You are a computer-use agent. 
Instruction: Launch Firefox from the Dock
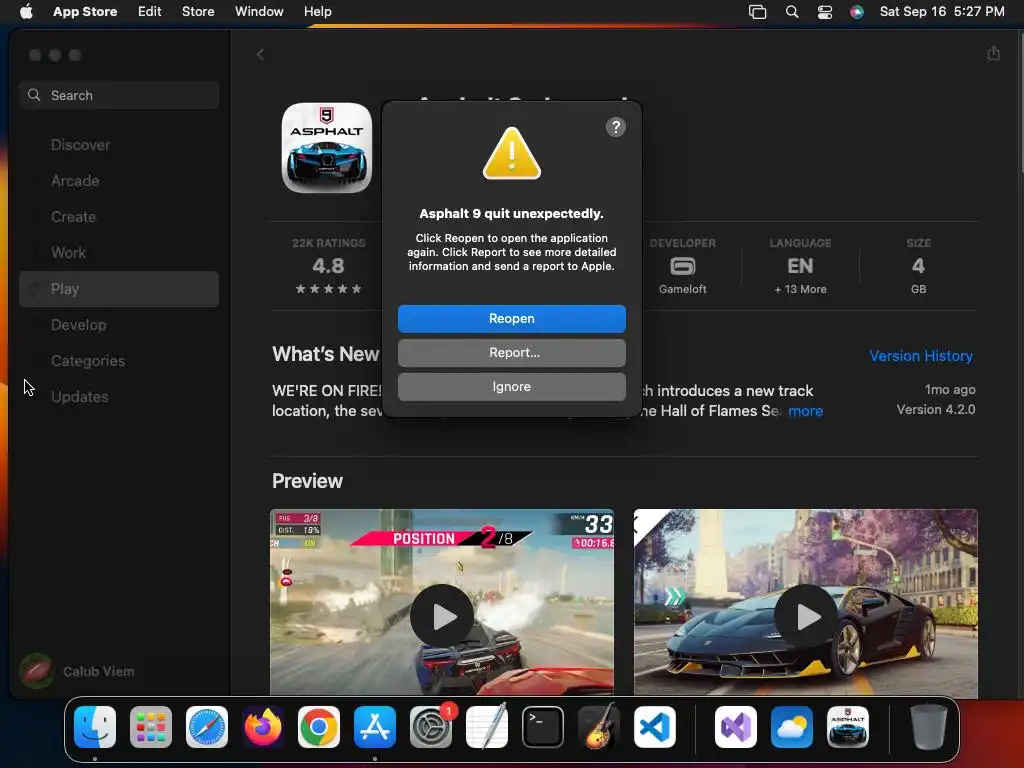coord(263,727)
